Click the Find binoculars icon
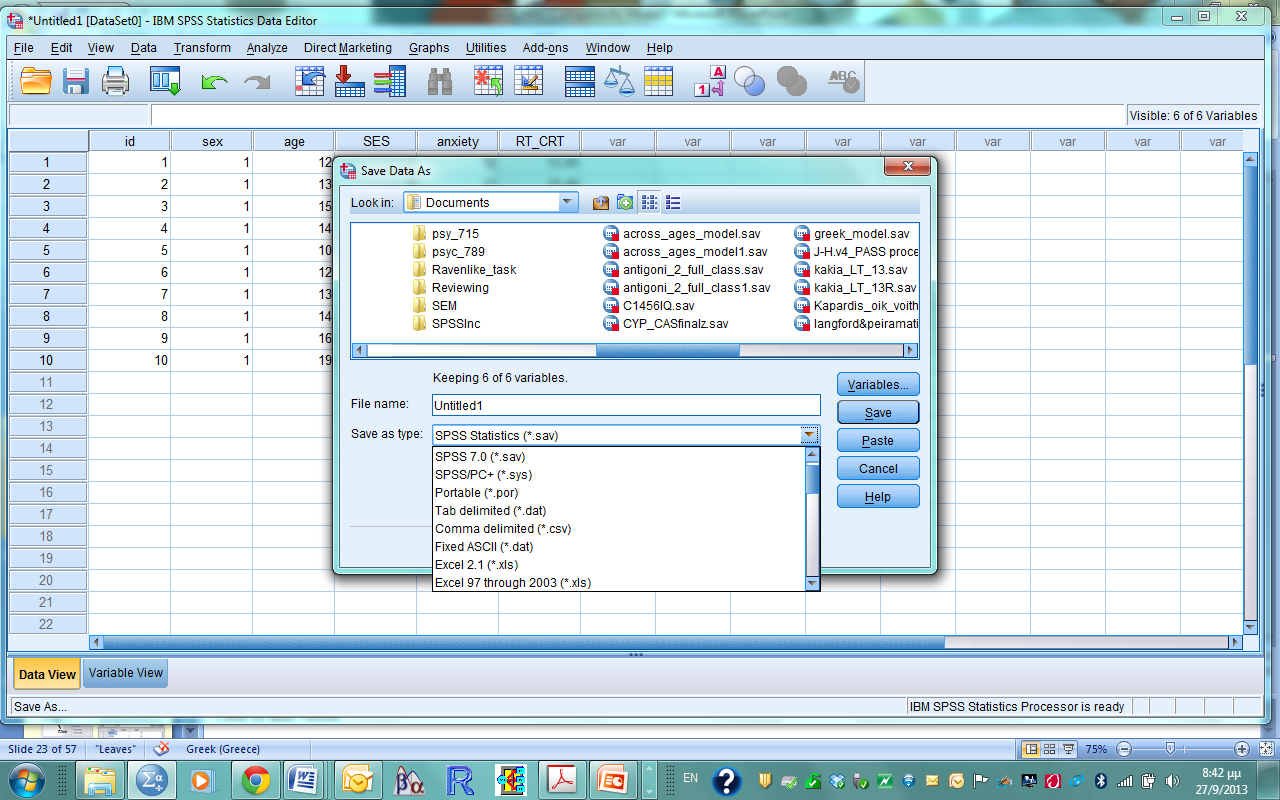 440,81
